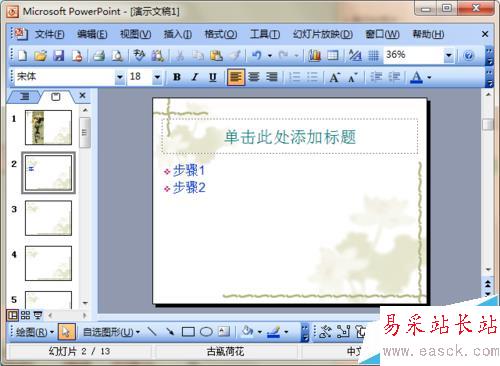500x366 pixels.
Task: Toggle Underline formatting
Action: [213, 77]
